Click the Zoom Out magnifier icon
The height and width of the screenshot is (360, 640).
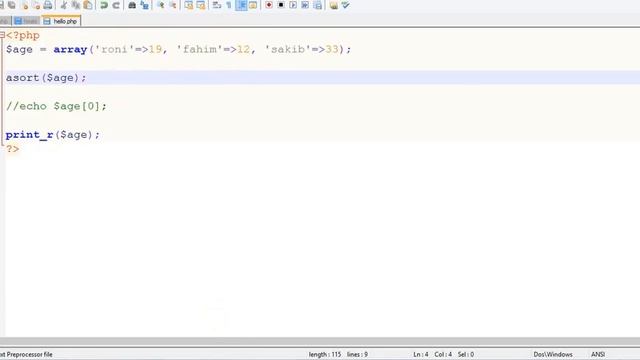coord(172,5)
